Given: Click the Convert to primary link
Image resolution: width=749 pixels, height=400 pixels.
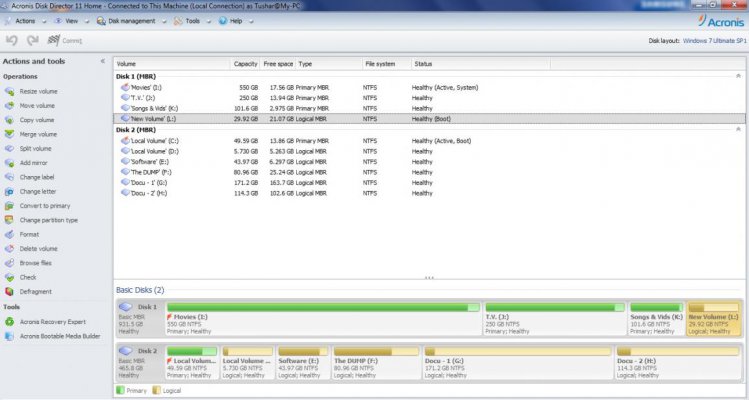Looking at the screenshot, I should point(45,206).
